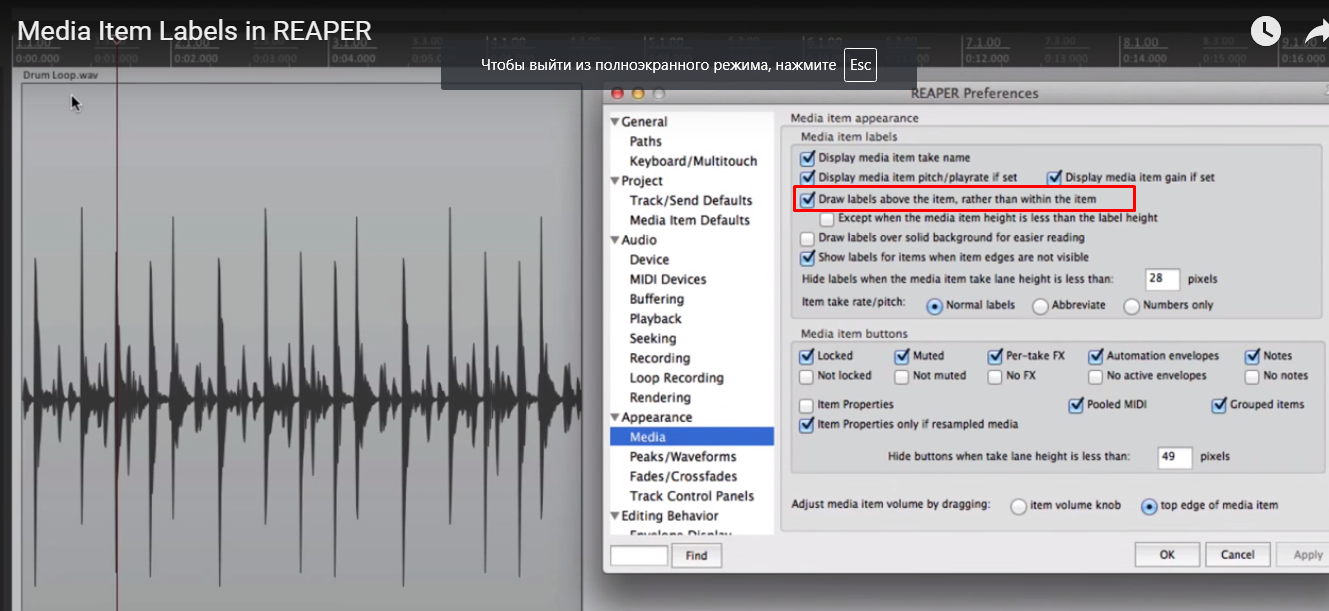Toggle Display media item gain if set
1329x611 pixels.
[x=1054, y=178]
